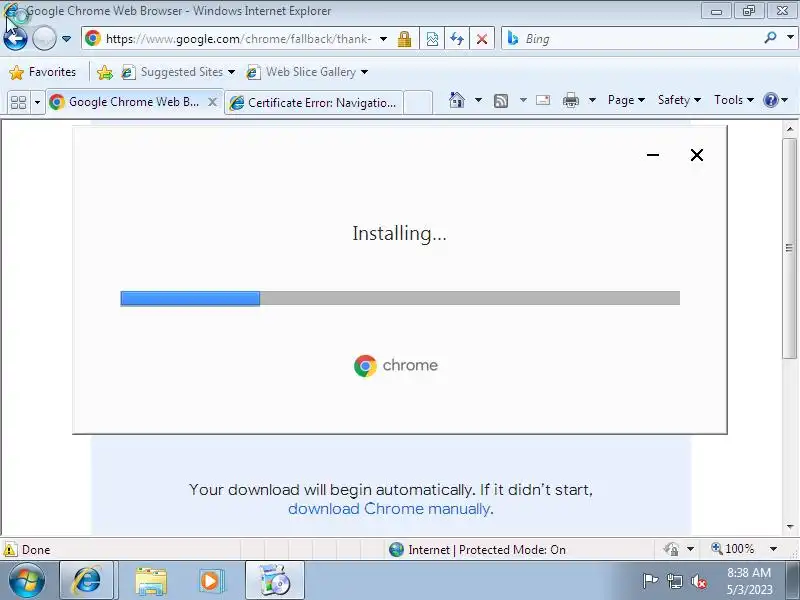The image size is (800, 600).
Task: Click the Refresh arrows icon
Action: (457, 39)
